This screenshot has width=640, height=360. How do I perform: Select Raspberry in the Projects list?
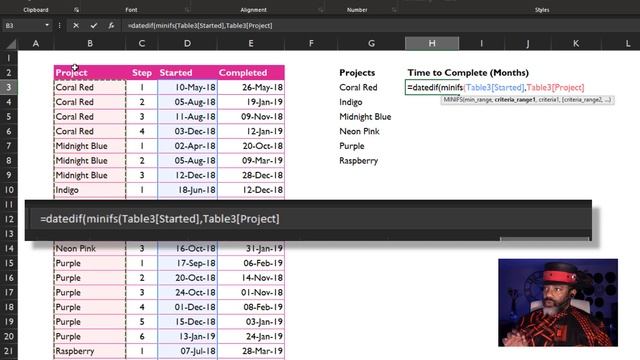(358, 161)
